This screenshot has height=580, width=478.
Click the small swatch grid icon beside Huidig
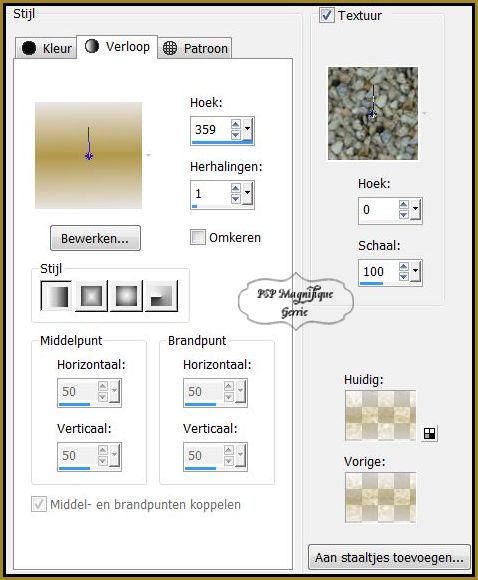[x=429, y=433]
